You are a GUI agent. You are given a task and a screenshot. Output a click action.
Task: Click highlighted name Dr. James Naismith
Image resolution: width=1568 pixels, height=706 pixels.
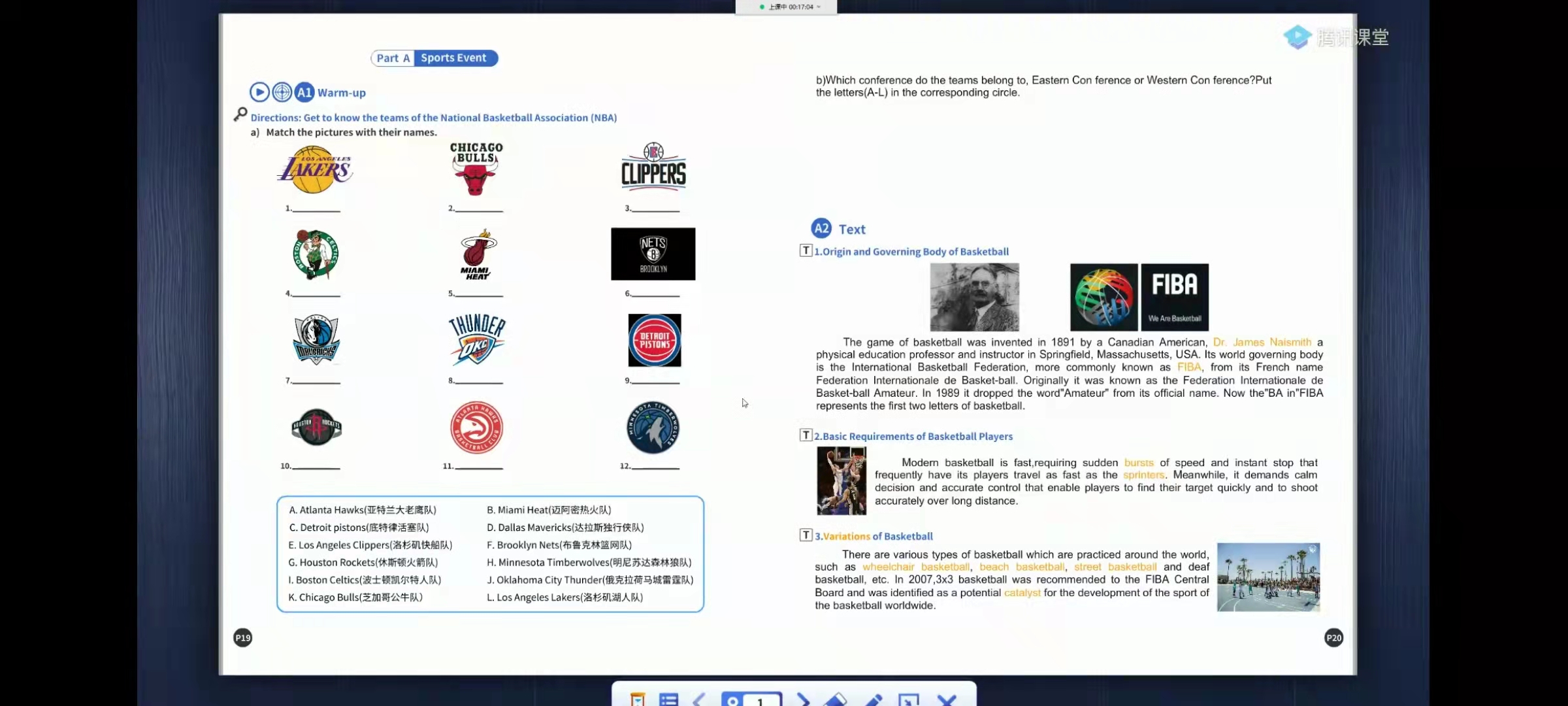click(x=1262, y=343)
